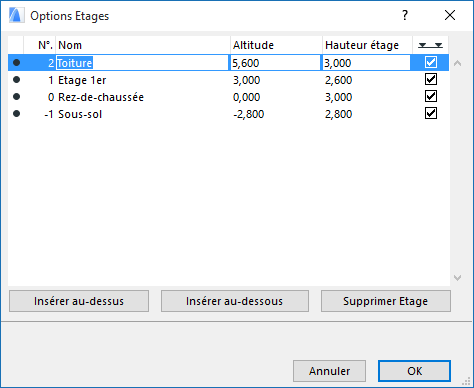Confirm with the OK button
The height and width of the screenshot is (388, 474).
click(x=414, y=371)
